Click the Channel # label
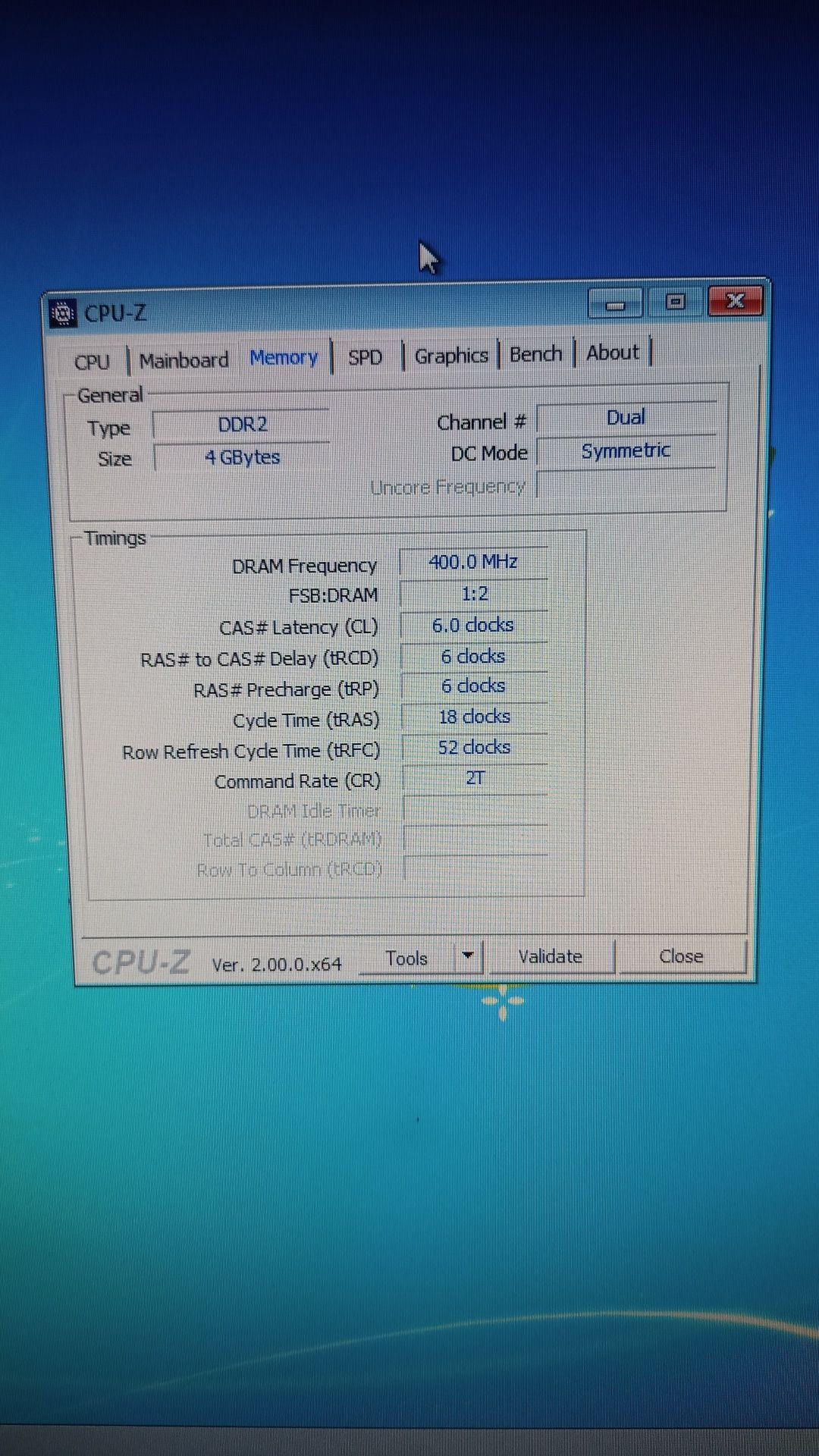The height and width of the screenshot is (1456, 819). [x=482, y=422]
